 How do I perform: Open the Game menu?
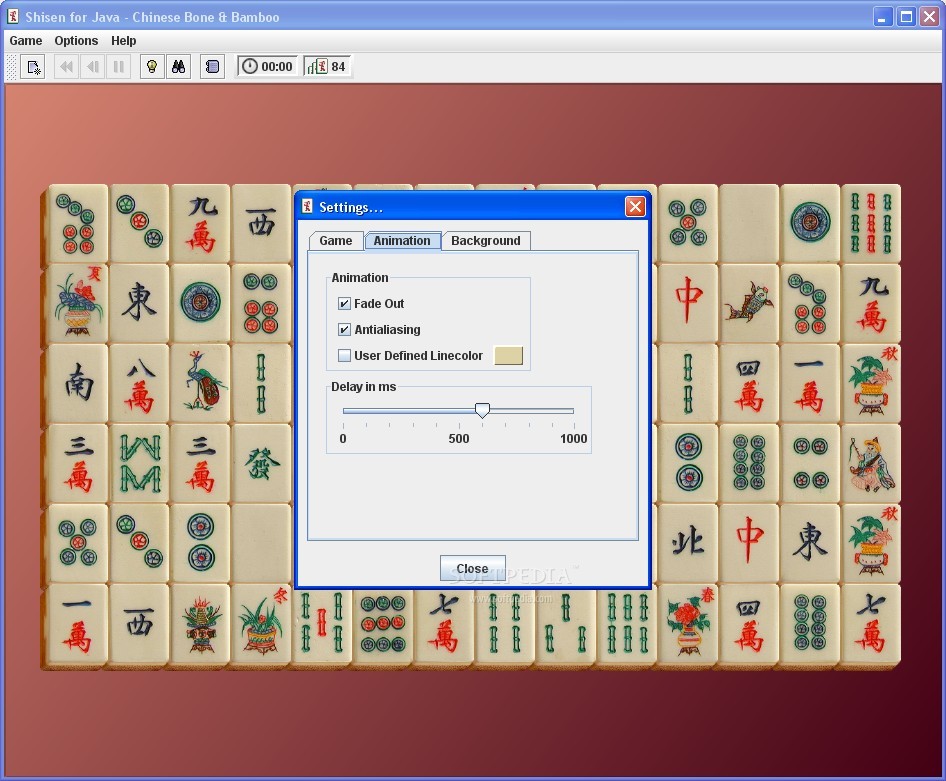[x=26, y=40]
